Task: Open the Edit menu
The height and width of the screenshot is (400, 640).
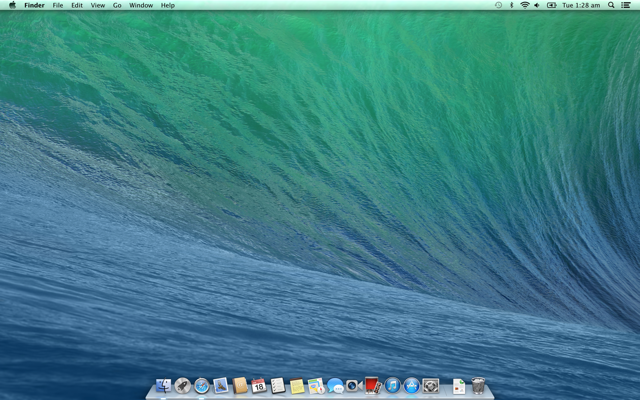Action: click(x=77, y=5)
